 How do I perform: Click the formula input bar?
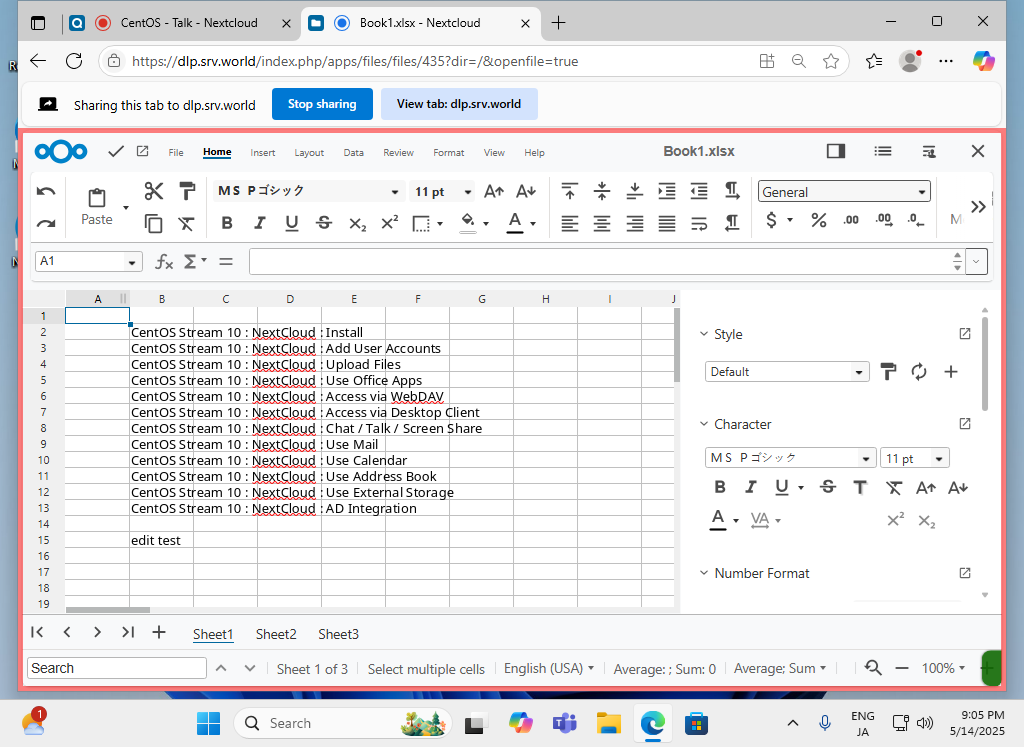(600, 262)
